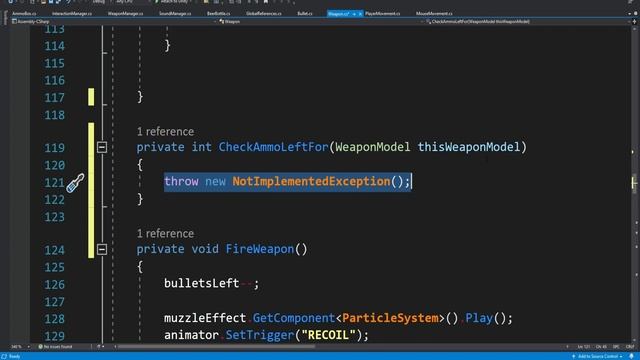This screenshot has width=640, height=360.
Task: Click the "RECOIL" string literal
Action: 329,335
